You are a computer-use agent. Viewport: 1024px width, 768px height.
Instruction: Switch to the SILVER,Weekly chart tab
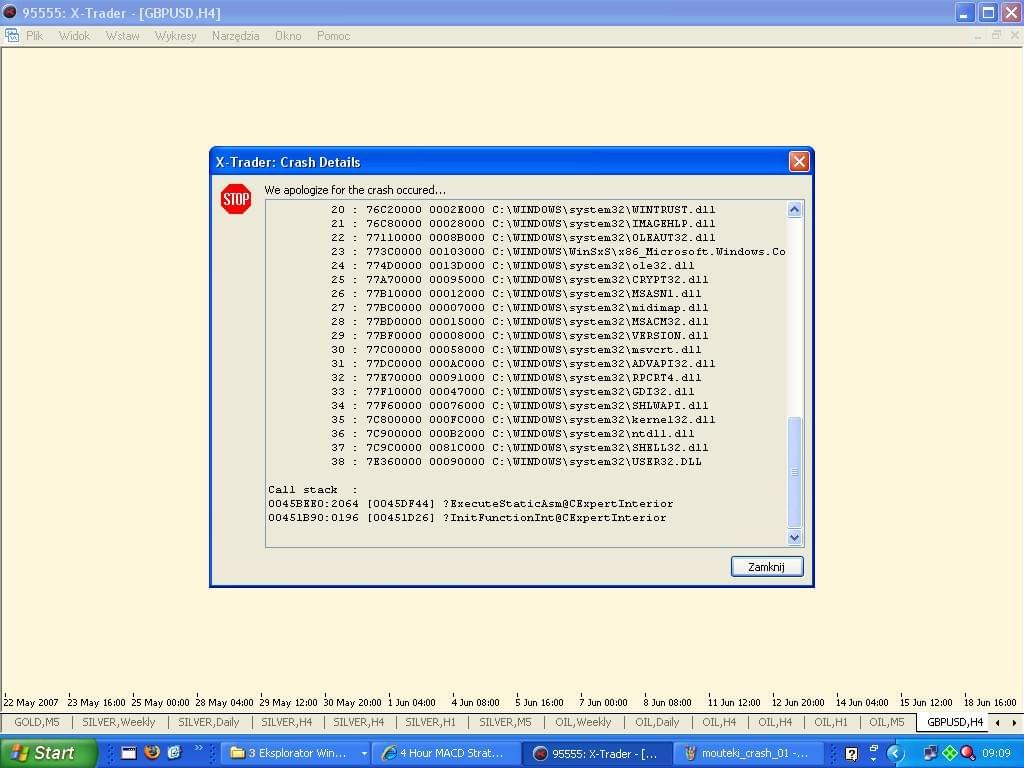pyautogui.click(x=119, y=722)
